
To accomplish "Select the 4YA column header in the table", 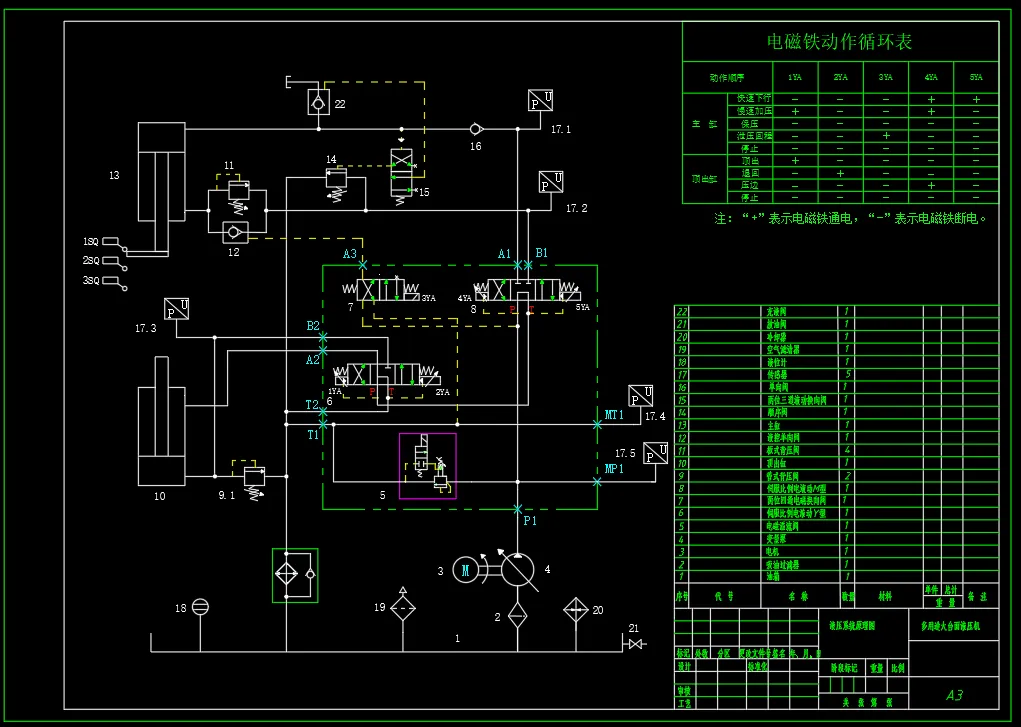I will pyautogui.click(x=931, y=78).
